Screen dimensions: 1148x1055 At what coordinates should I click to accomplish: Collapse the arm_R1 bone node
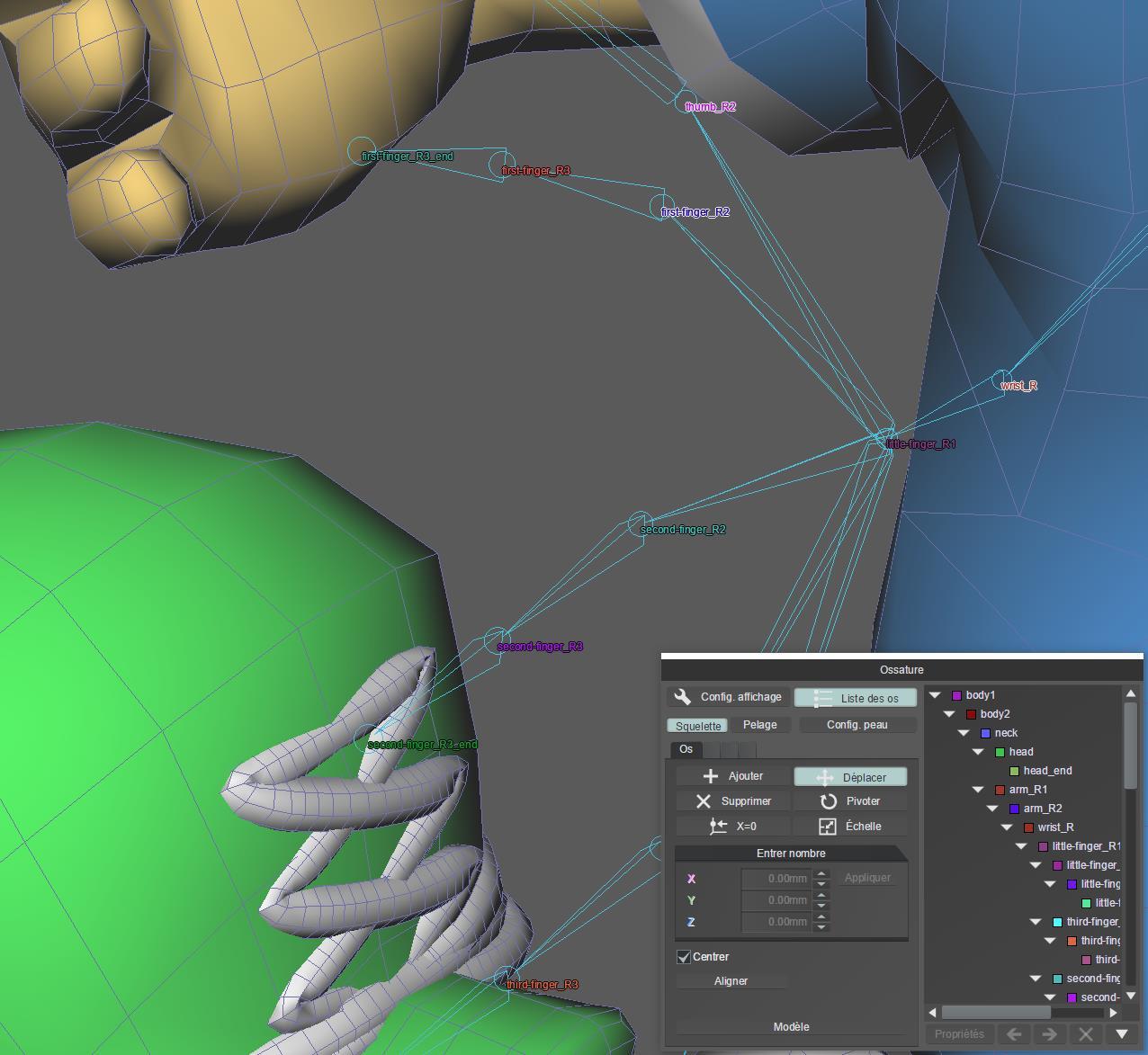click(x=978, y=790)
